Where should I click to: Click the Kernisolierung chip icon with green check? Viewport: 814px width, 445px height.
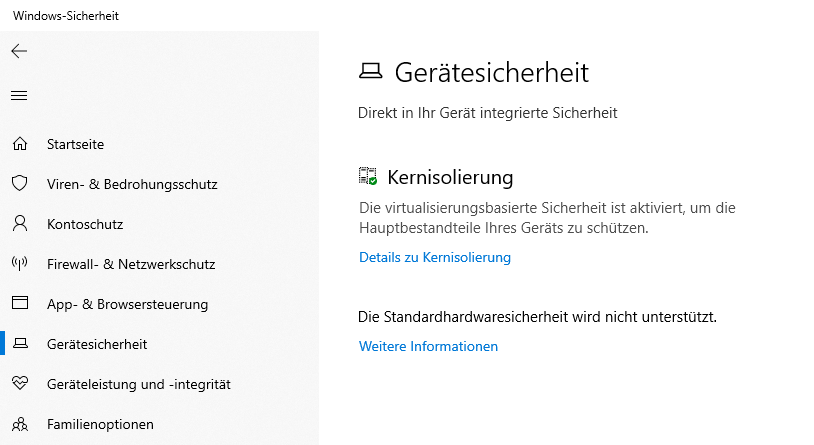tap(368, 177)
